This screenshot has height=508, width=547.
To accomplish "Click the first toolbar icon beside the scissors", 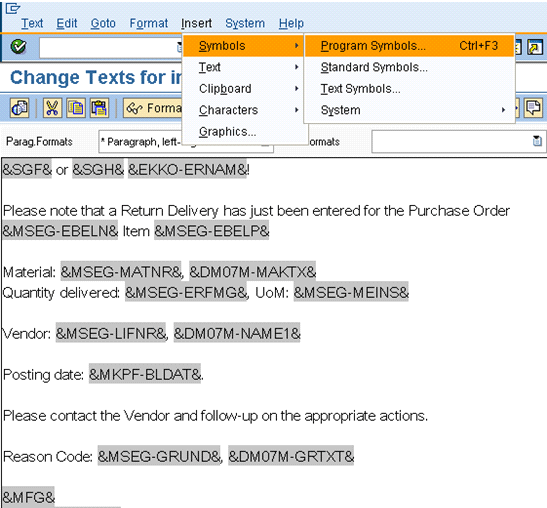I will pyautogui.click(x=20, y=108).
